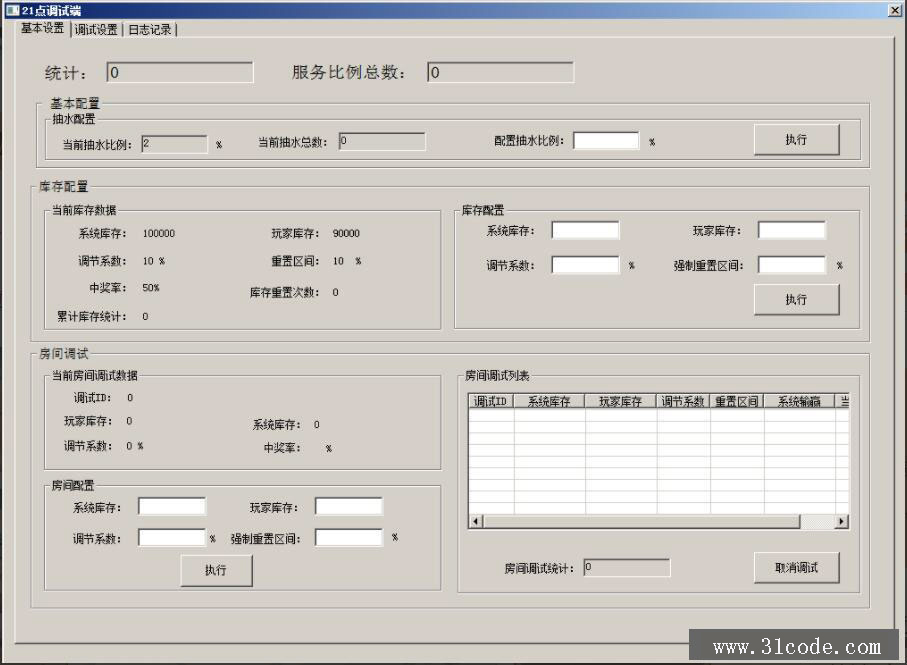This screenshot has height=665, width=907.
Task: Click 玩家库存 field in 库存配置 panel
Action: click(791, 231)
